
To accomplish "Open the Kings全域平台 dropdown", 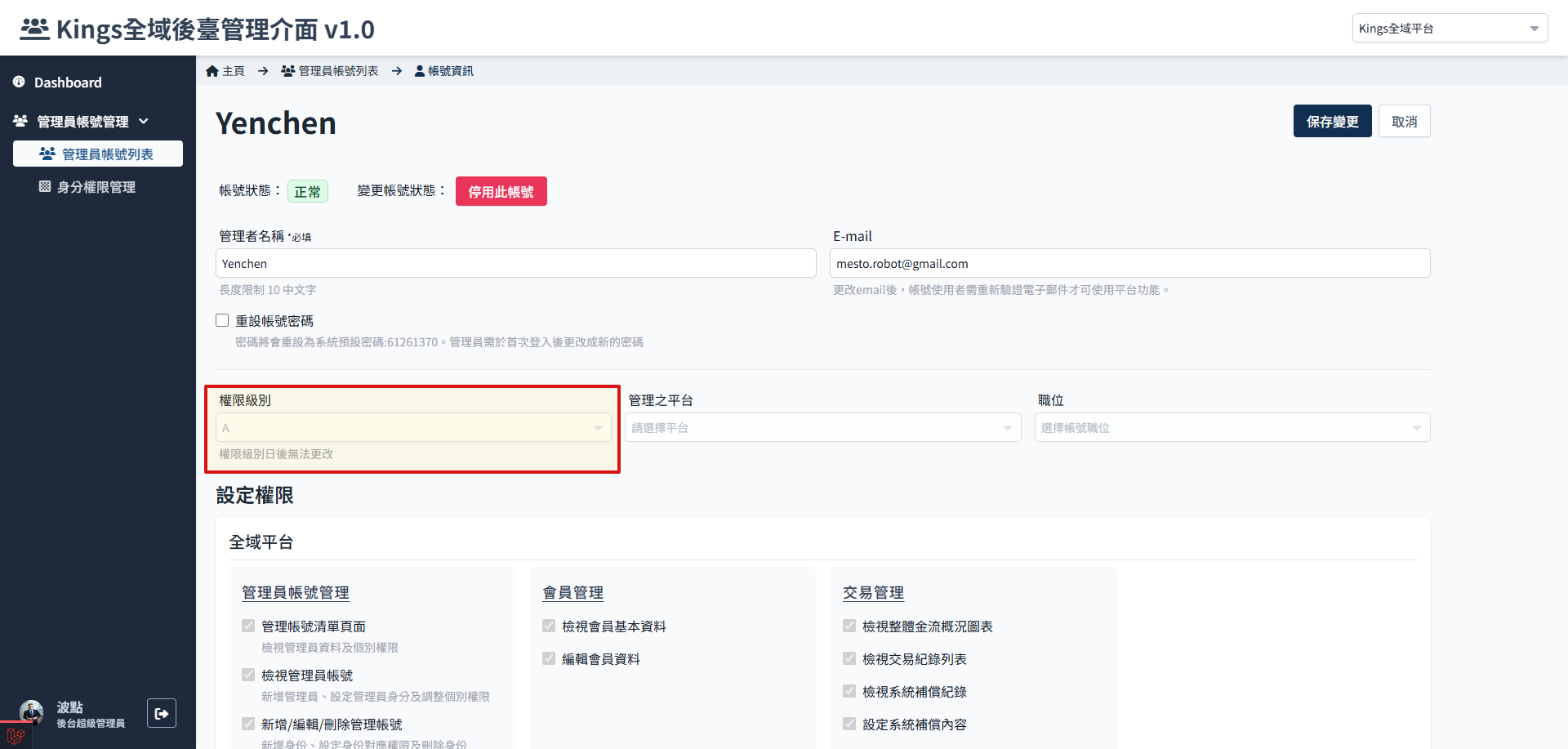I will [1450, 28].
